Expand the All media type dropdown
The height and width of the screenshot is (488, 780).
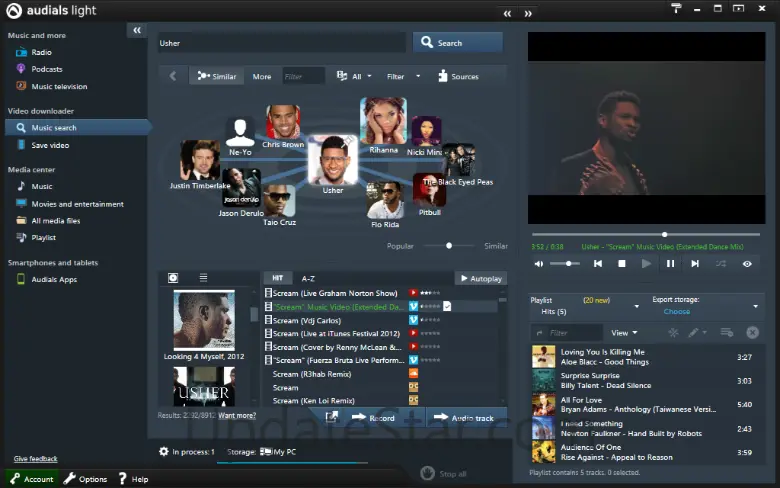[x=349, y=76]
